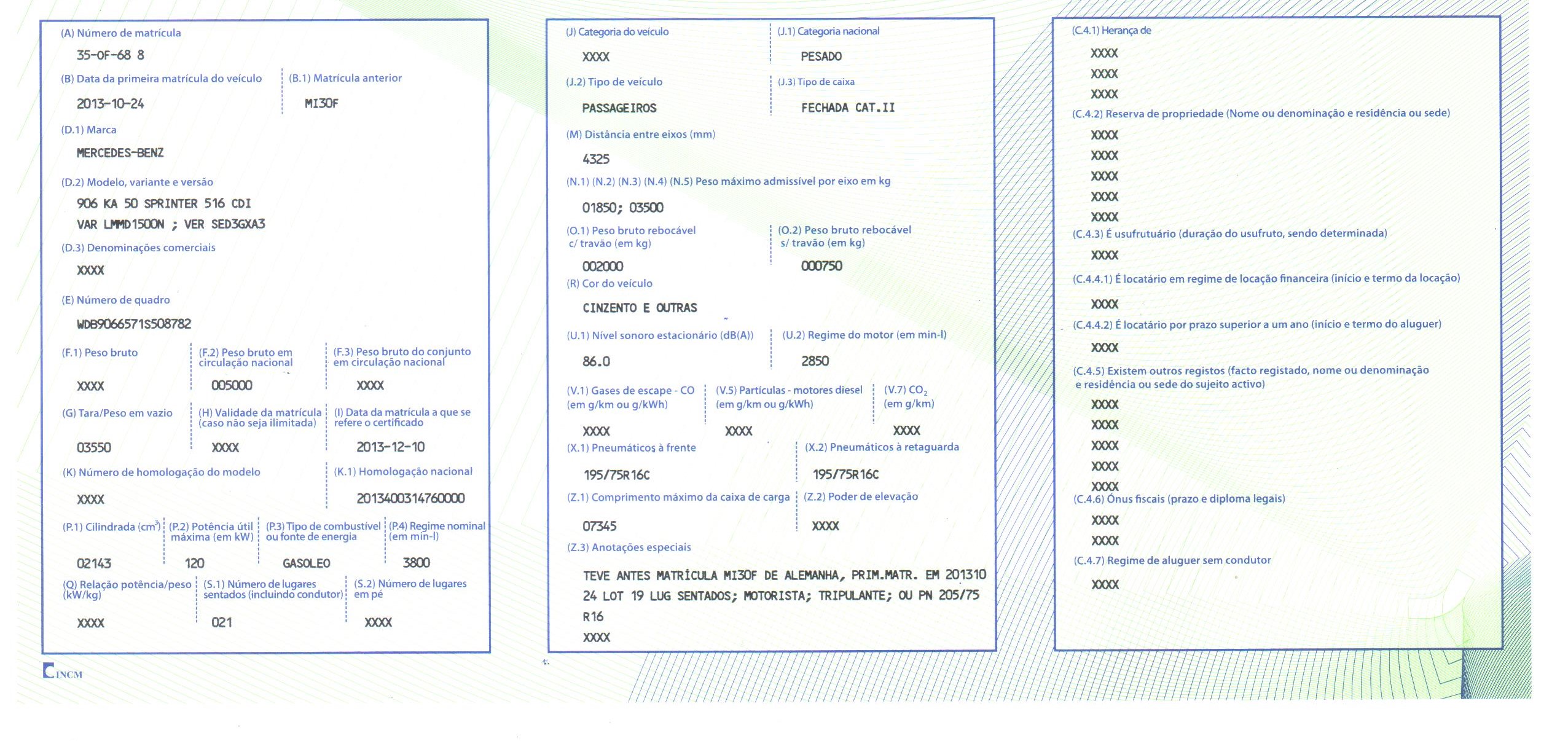Select national homologation number 201340031476000
Viewport: 1568px width, 741px height.
pyautogui.click(x=410, y=498)
